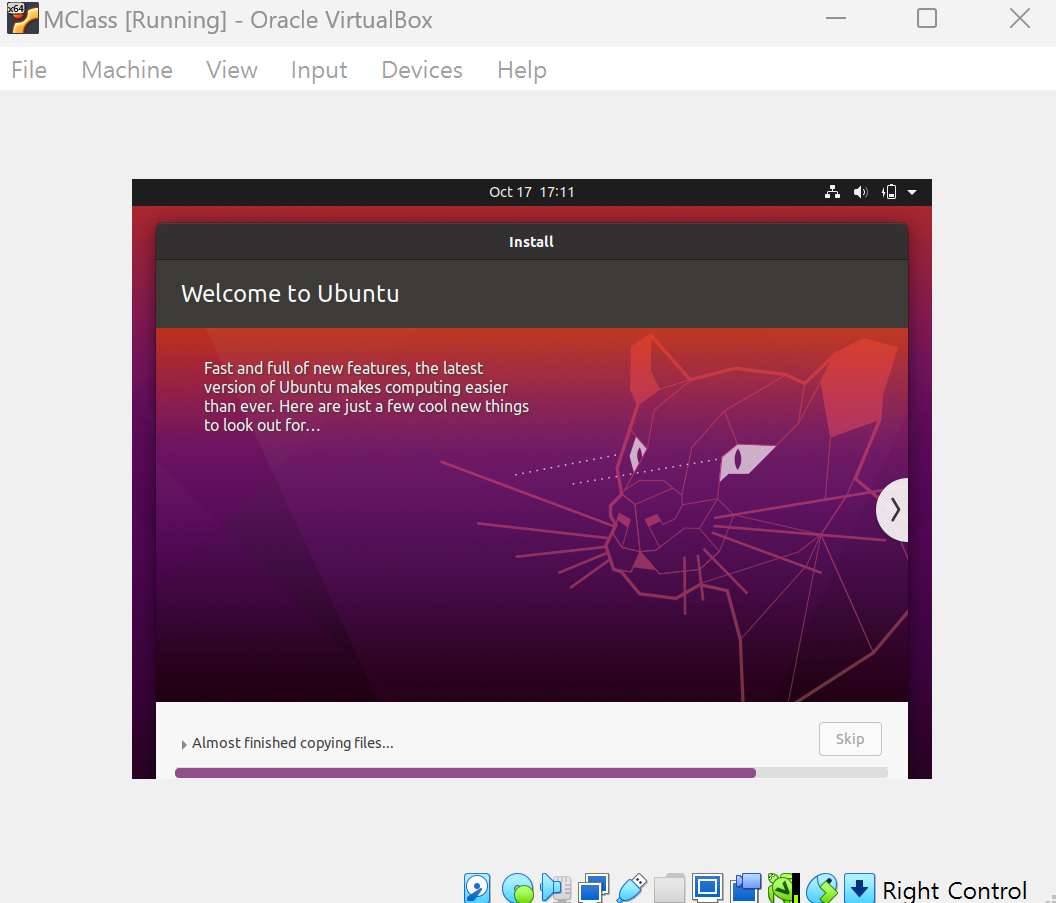Click the USB devices indicator icon
This screenshot has height=903, width=1056.
click(632, 888)
